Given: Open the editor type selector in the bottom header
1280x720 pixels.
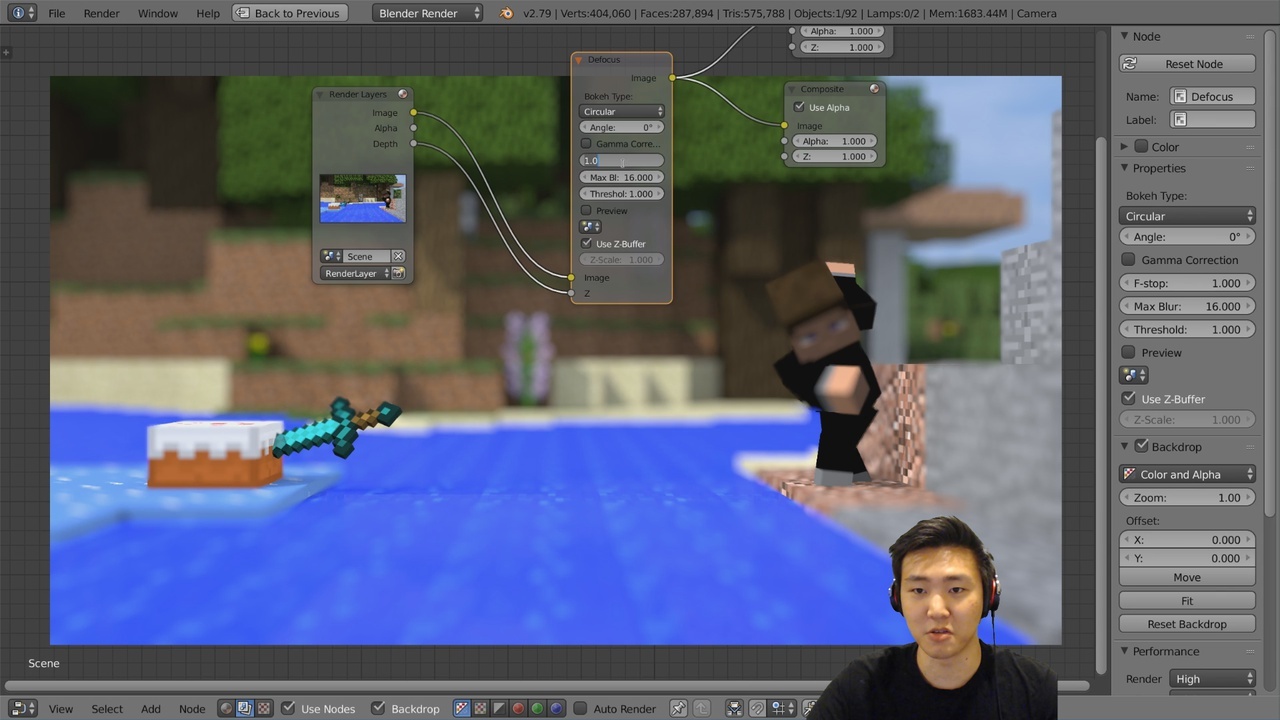Looking at the screenshot, I should (20, 708).
